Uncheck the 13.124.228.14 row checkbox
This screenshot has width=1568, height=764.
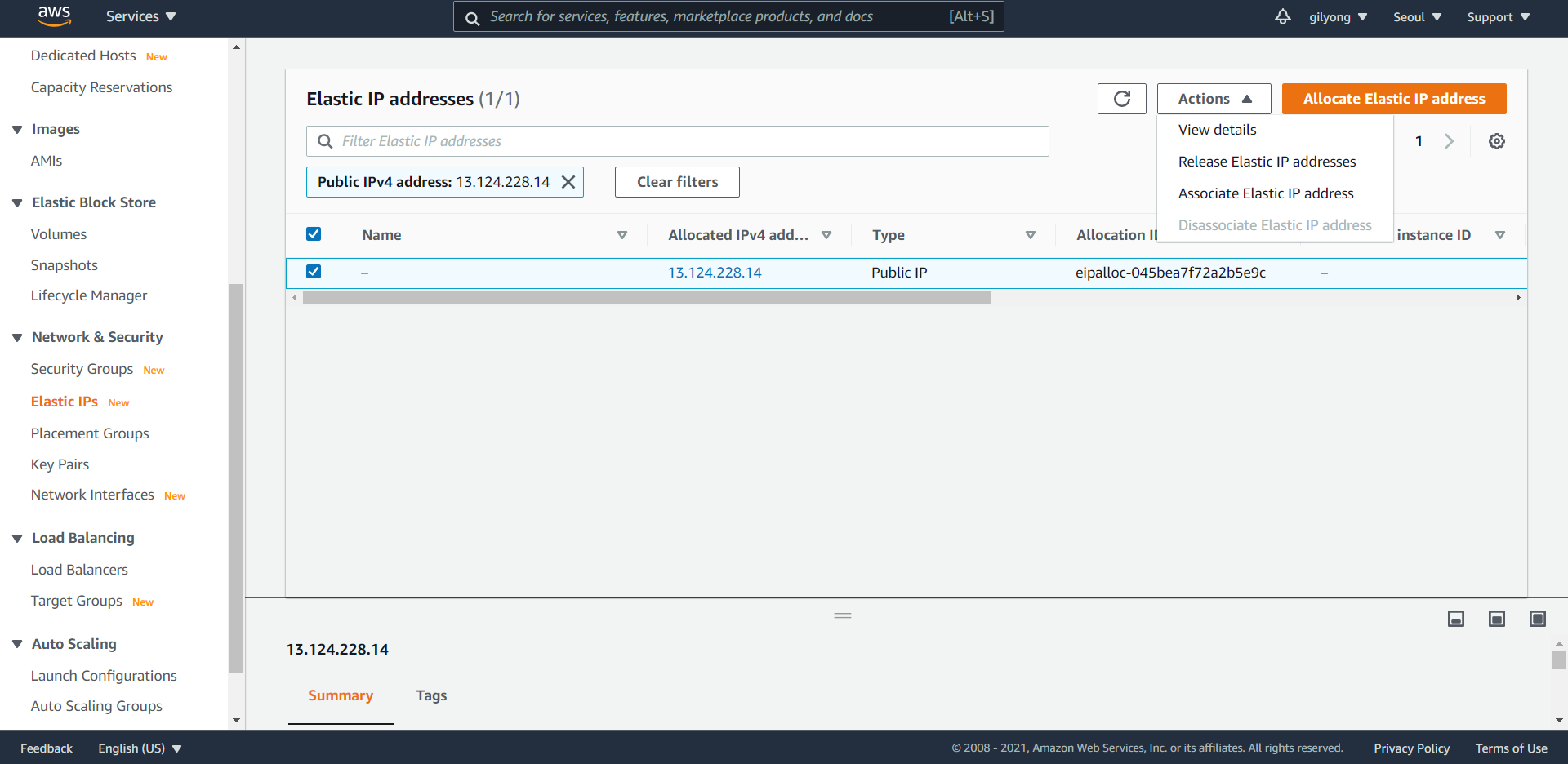(x=314, y=272)
